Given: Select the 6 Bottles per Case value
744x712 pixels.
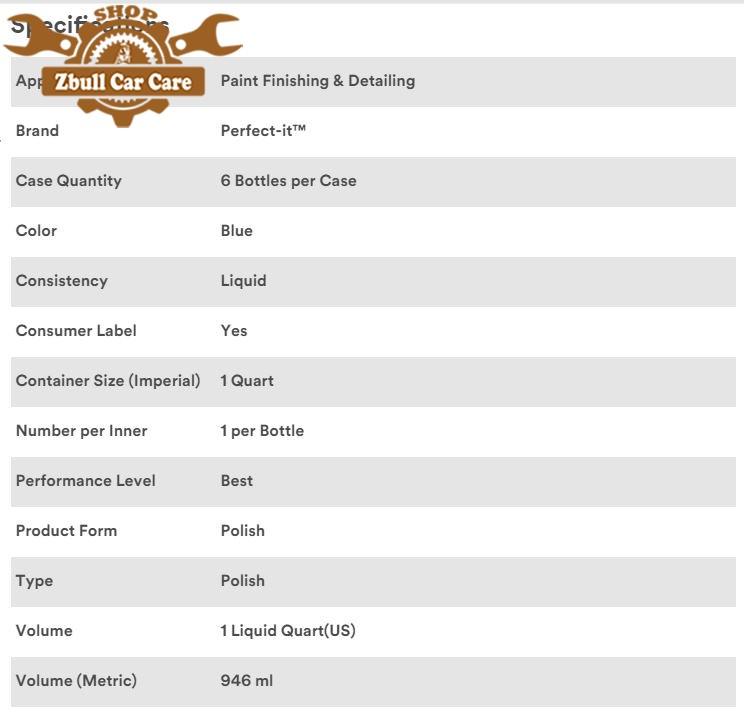Looking at the screenshot, I should [x=288, y=181].
